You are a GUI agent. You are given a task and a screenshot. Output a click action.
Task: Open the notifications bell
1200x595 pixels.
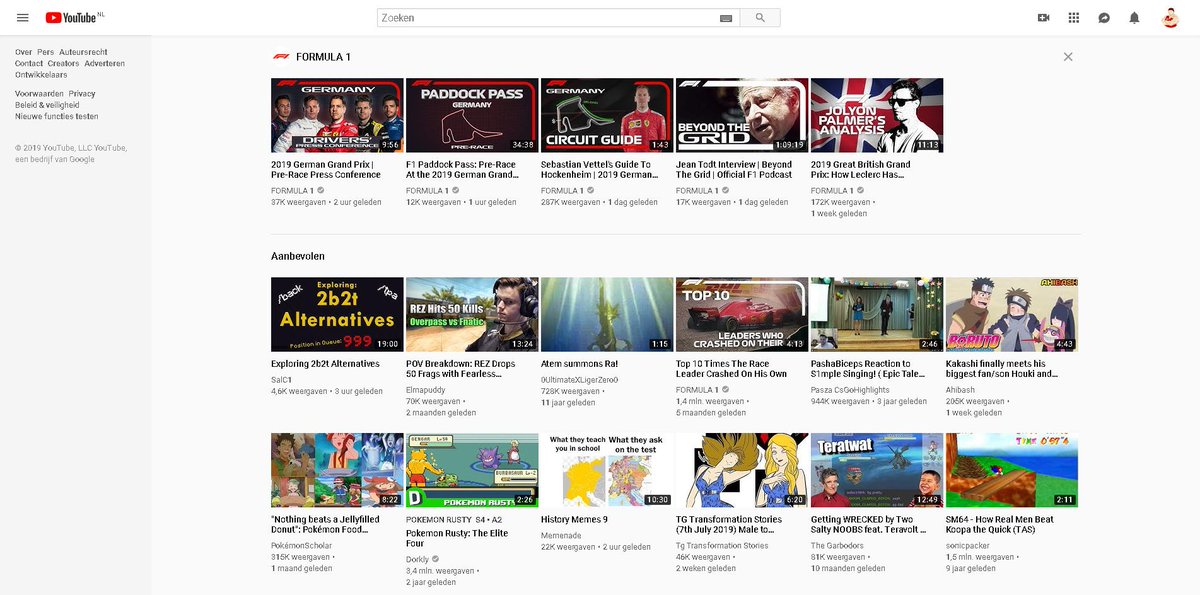(x=1134, y=18)
